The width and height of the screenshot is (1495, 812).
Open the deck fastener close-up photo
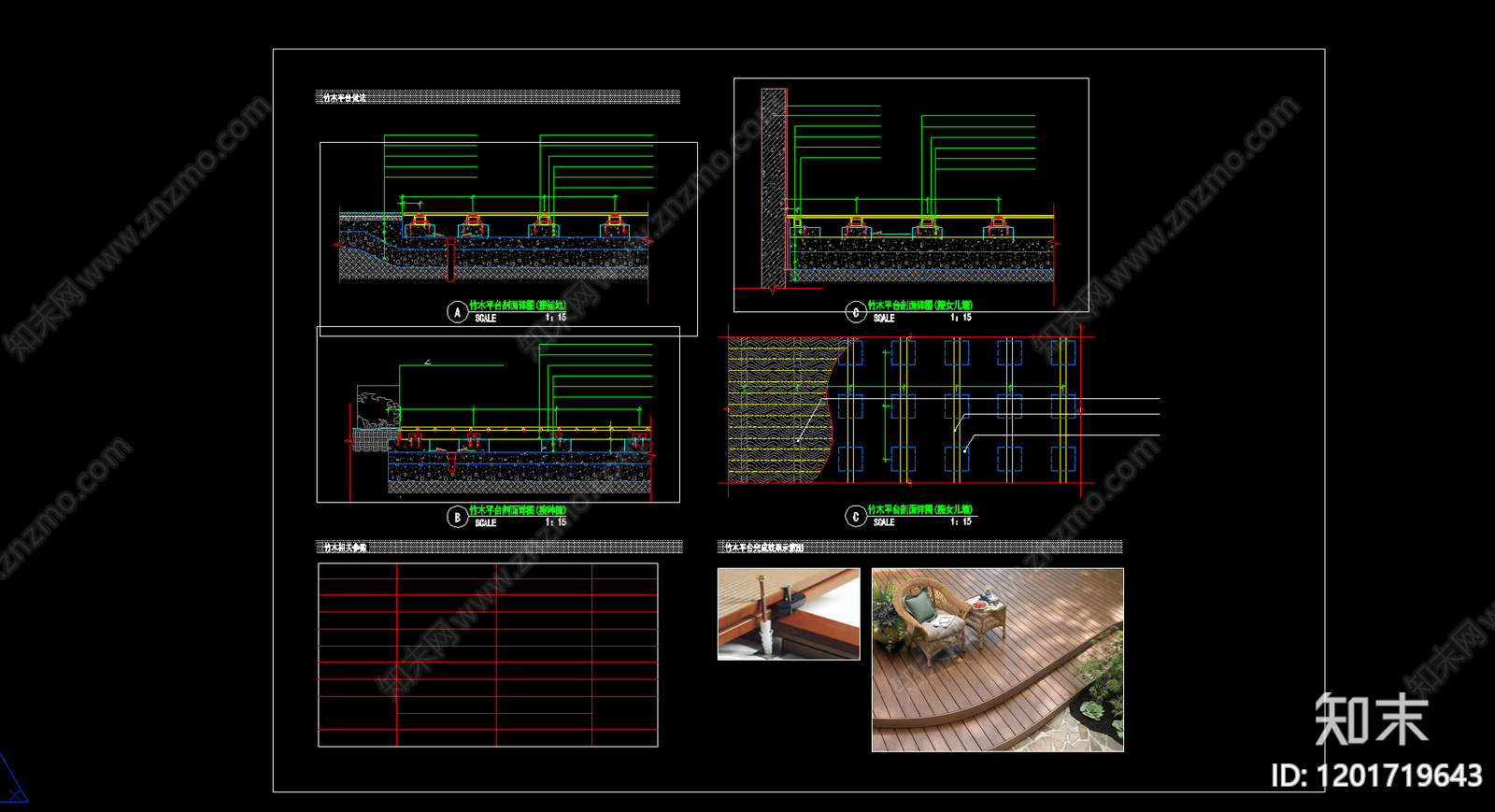789,614
